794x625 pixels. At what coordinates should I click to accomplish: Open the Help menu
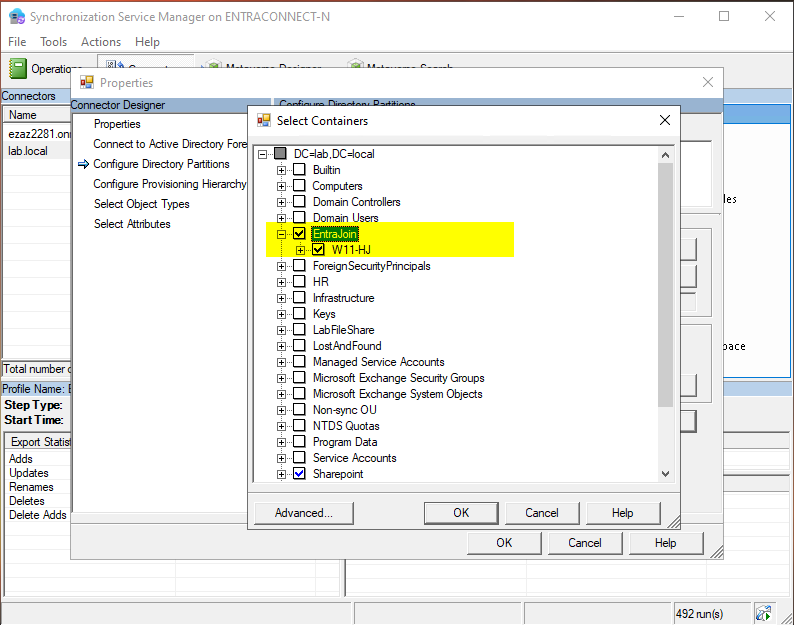click(147, 42)
